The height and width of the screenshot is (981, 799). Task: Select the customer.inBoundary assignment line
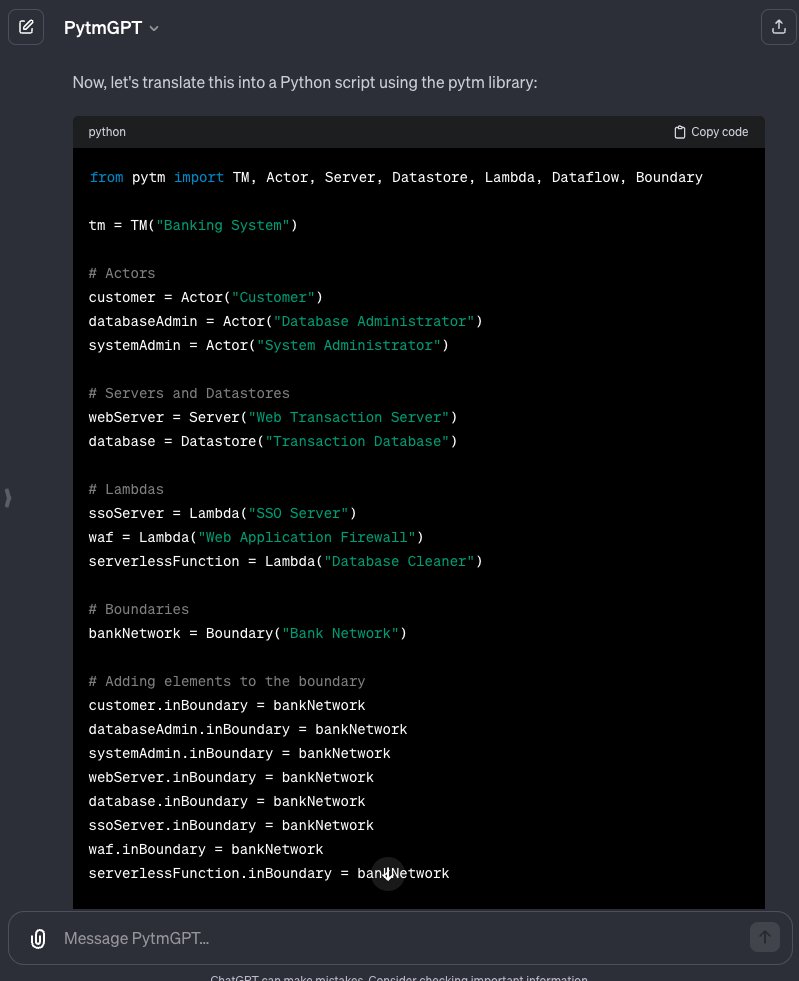(x=226, y=706)
